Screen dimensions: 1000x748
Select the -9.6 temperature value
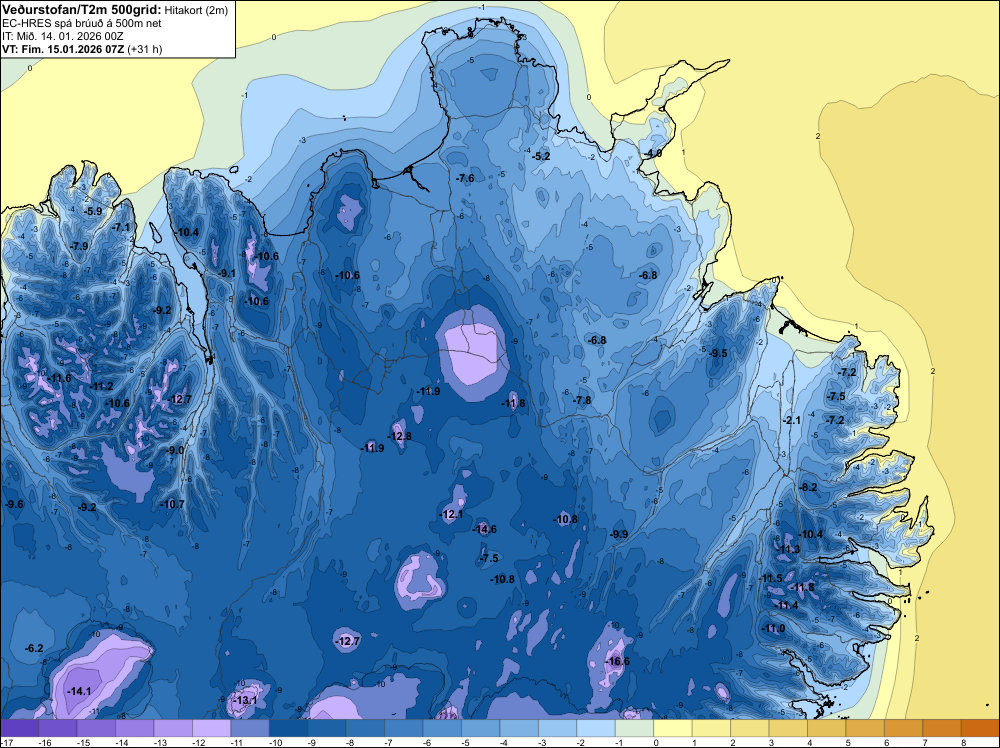tap(13, 504)
